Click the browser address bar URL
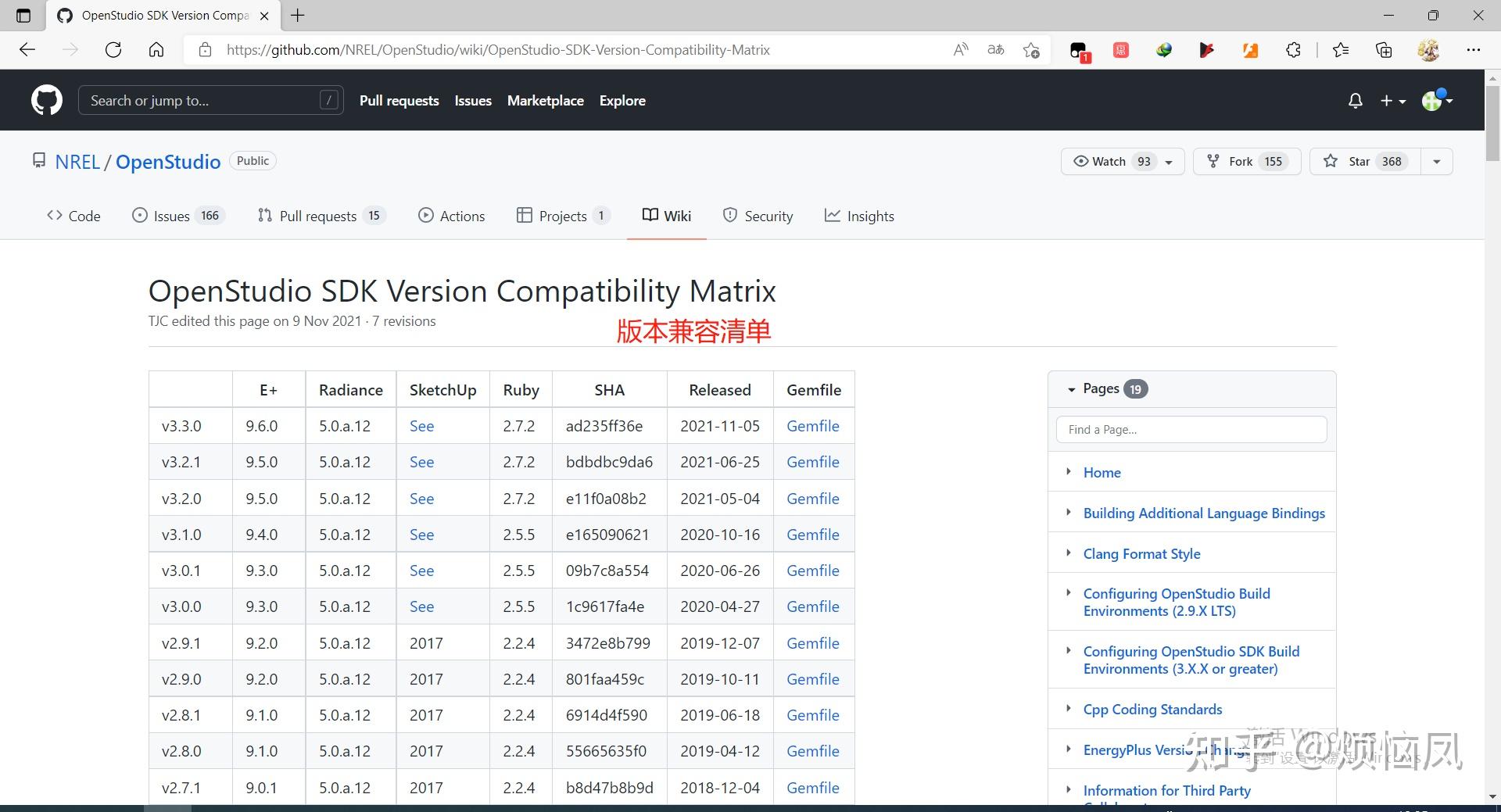 tap(498, 50)
